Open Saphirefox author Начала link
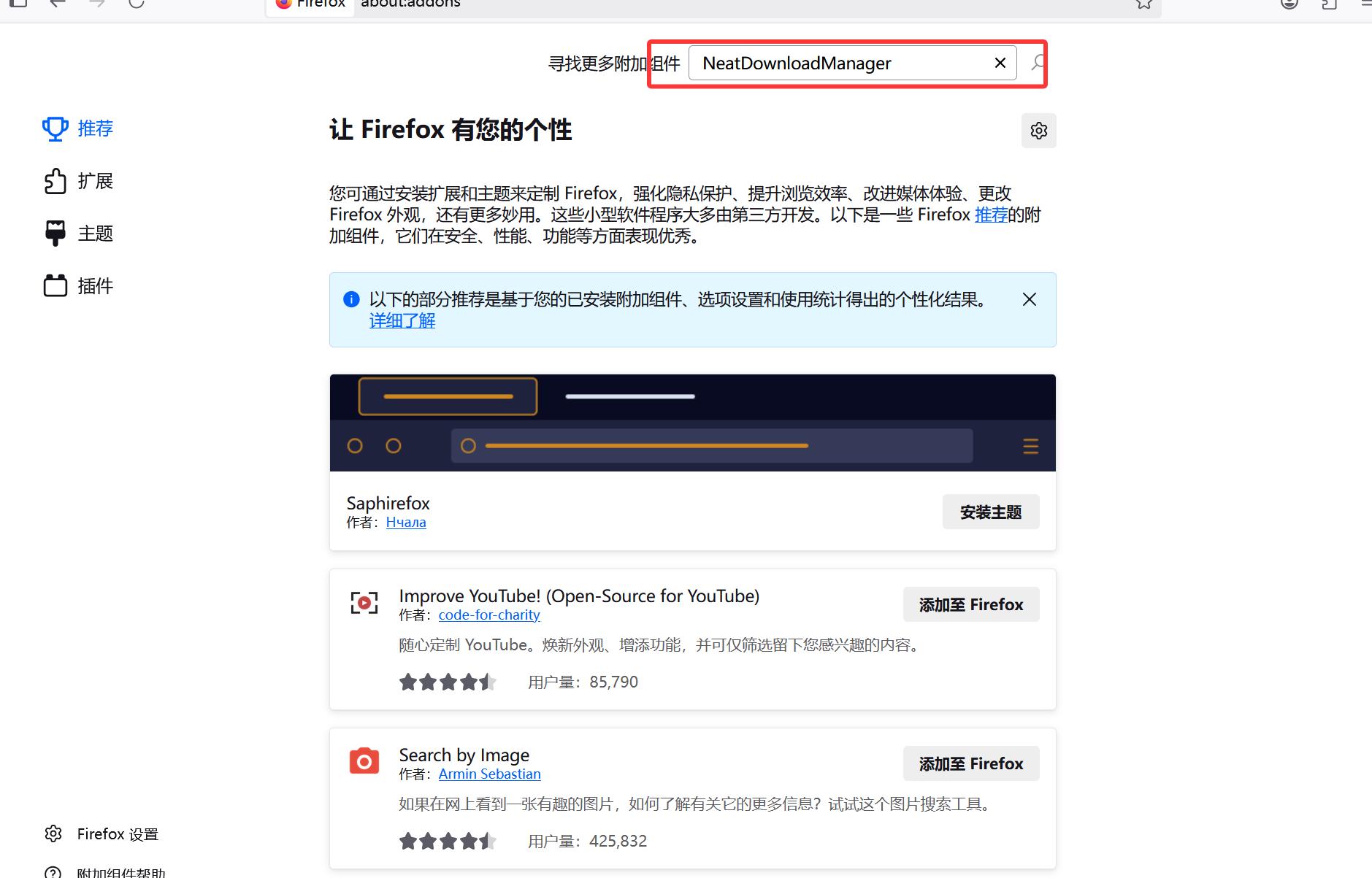 pyautogui.click(x=406, y=522)
